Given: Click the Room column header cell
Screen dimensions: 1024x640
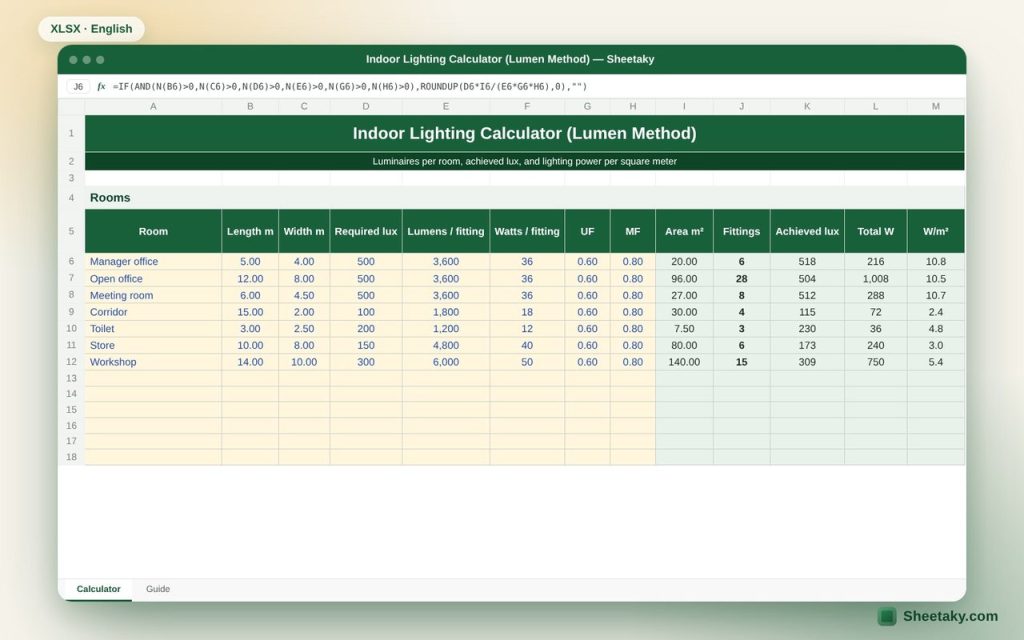Looking at the screenshot, I should point(153,231).
